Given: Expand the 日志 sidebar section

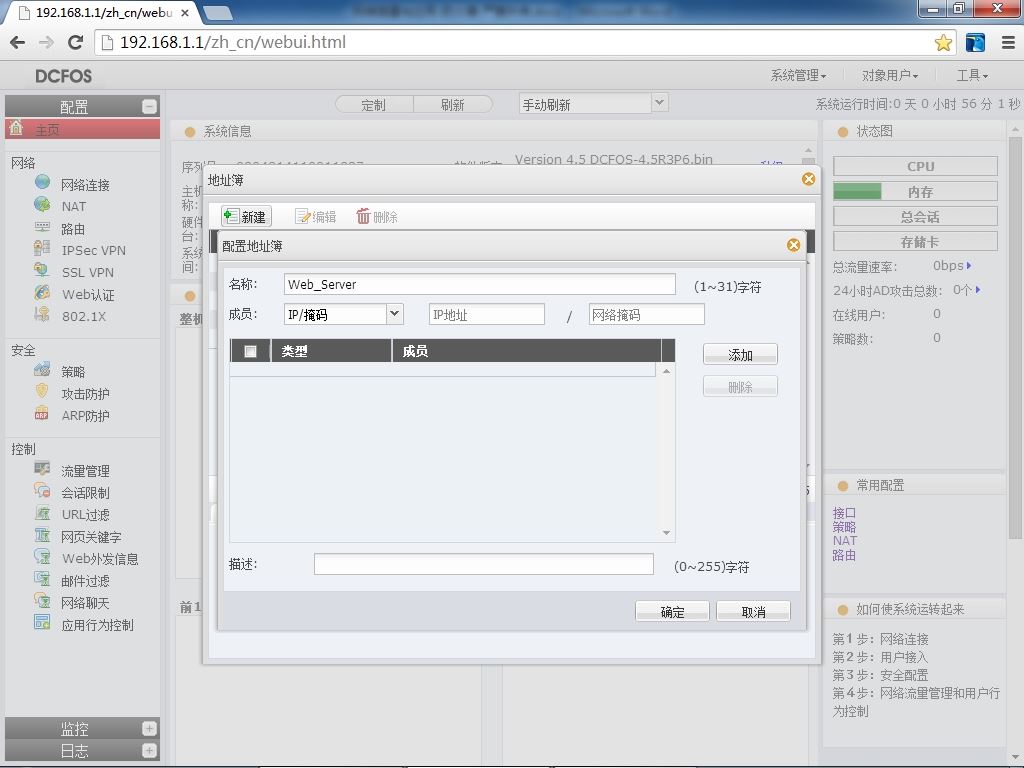Looking at the screenshot, I should pyautogui.click(x=149, y=750).
